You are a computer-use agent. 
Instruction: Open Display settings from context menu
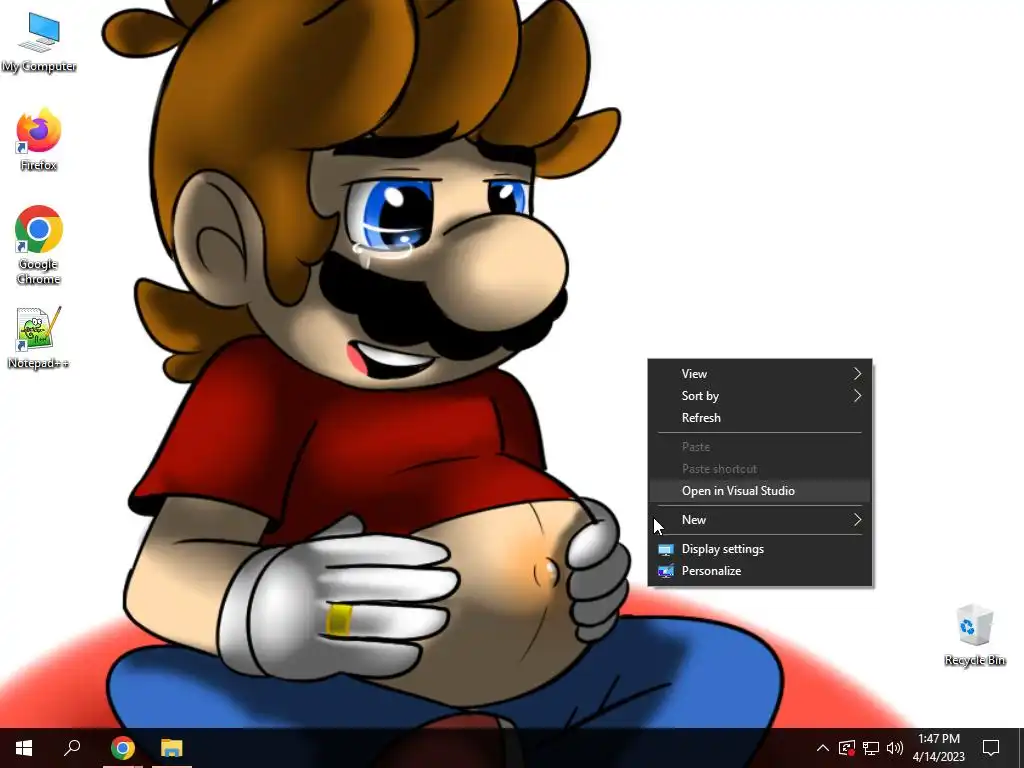760,549
